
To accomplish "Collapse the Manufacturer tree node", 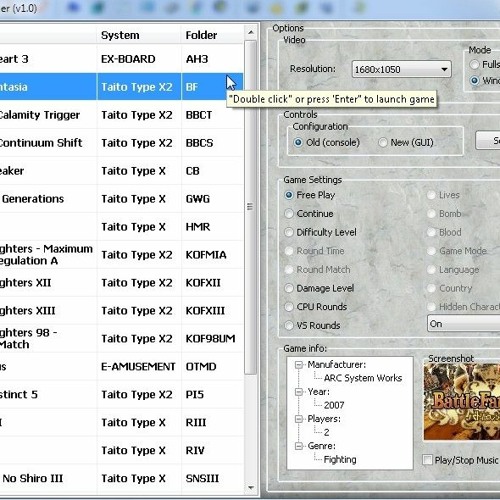I will tap(299, 365).
